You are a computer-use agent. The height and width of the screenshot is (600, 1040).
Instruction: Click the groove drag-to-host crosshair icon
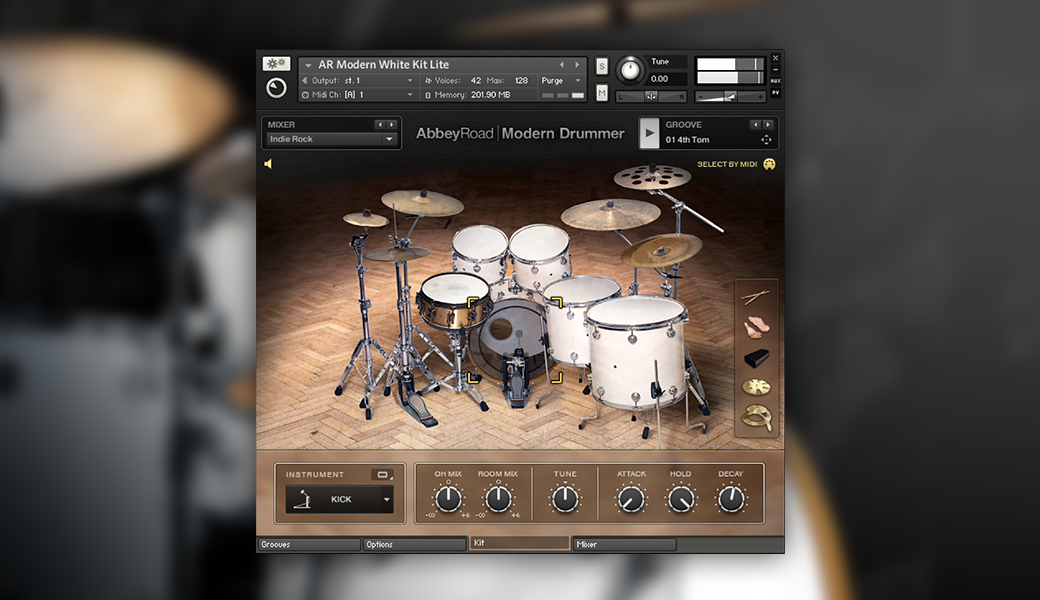(766, 140)
